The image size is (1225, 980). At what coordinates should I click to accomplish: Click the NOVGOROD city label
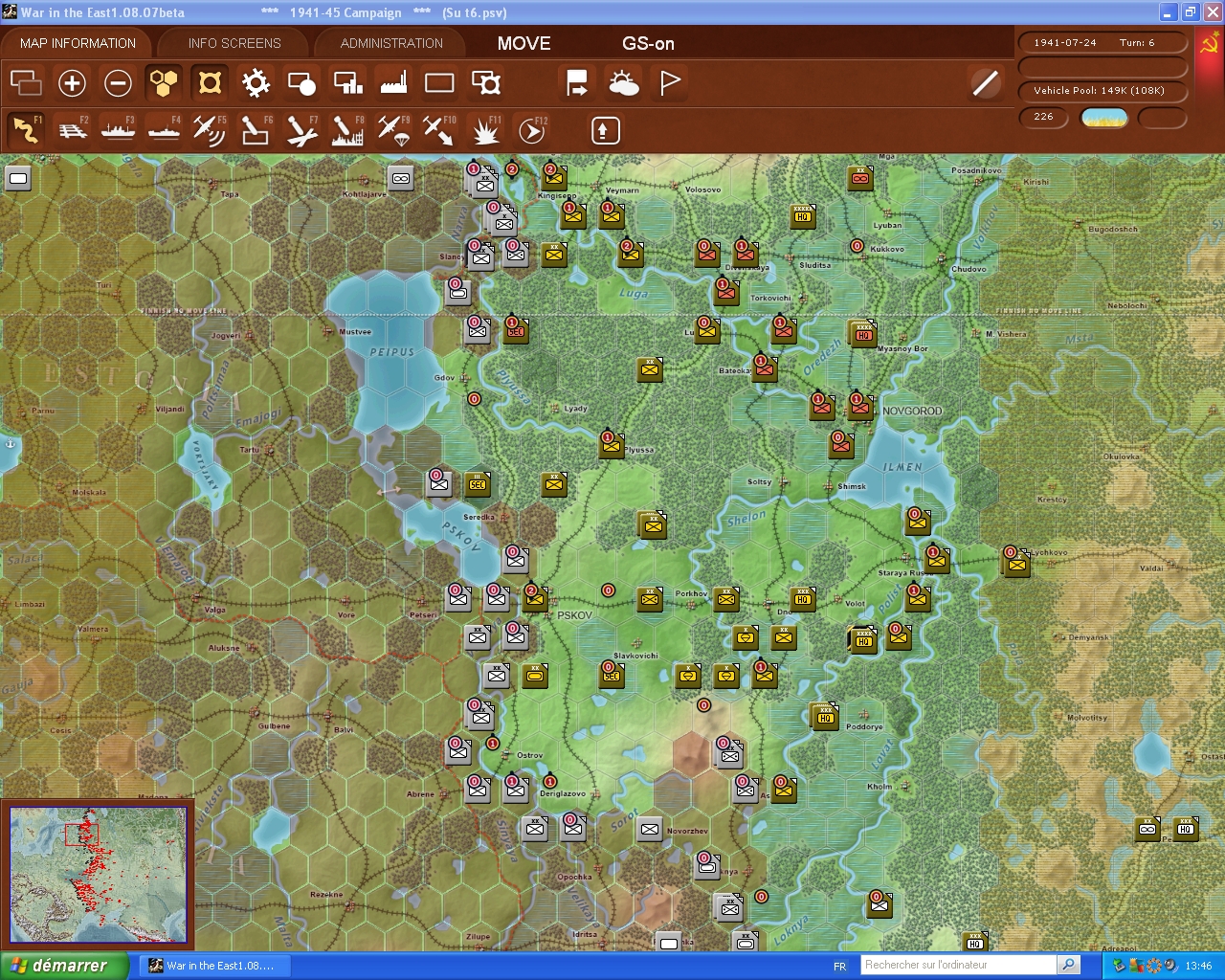[x=912, y=411]
